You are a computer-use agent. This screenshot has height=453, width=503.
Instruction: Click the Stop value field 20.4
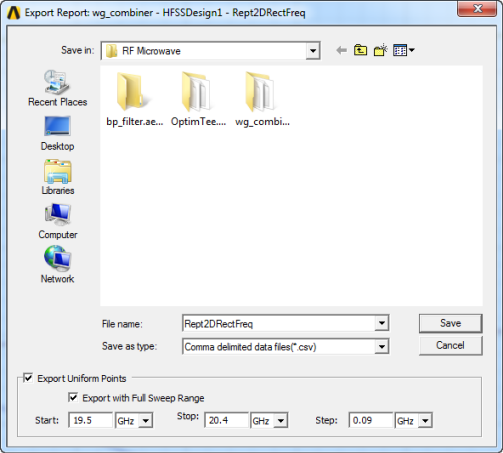click(226, 420)
